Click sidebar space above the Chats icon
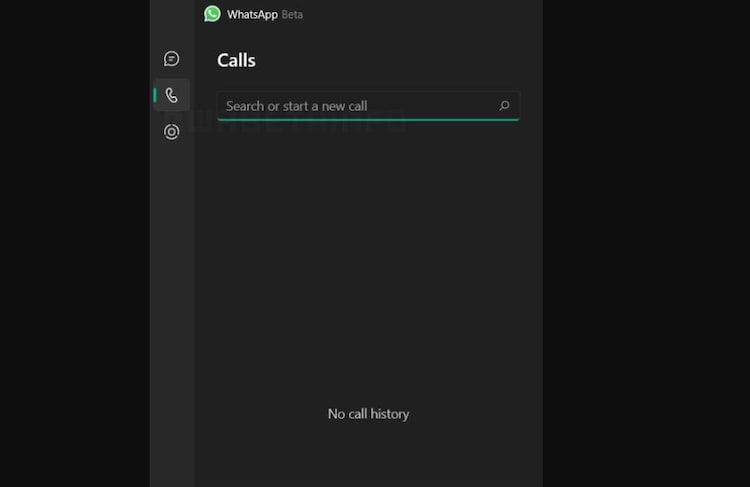Viewport: 750px width, 487px height. [171, 25]
